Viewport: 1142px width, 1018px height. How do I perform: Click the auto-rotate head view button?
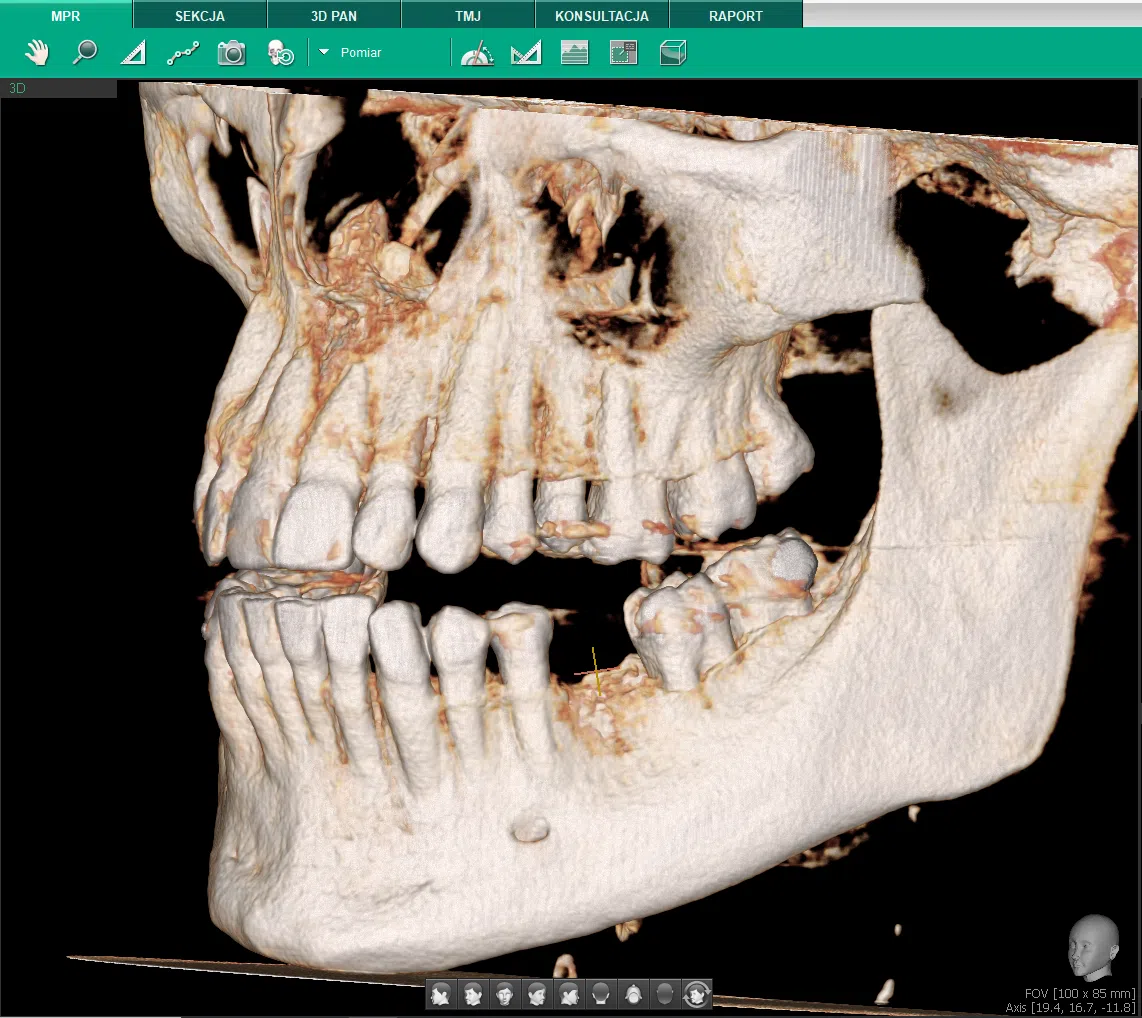pos(697,994)
